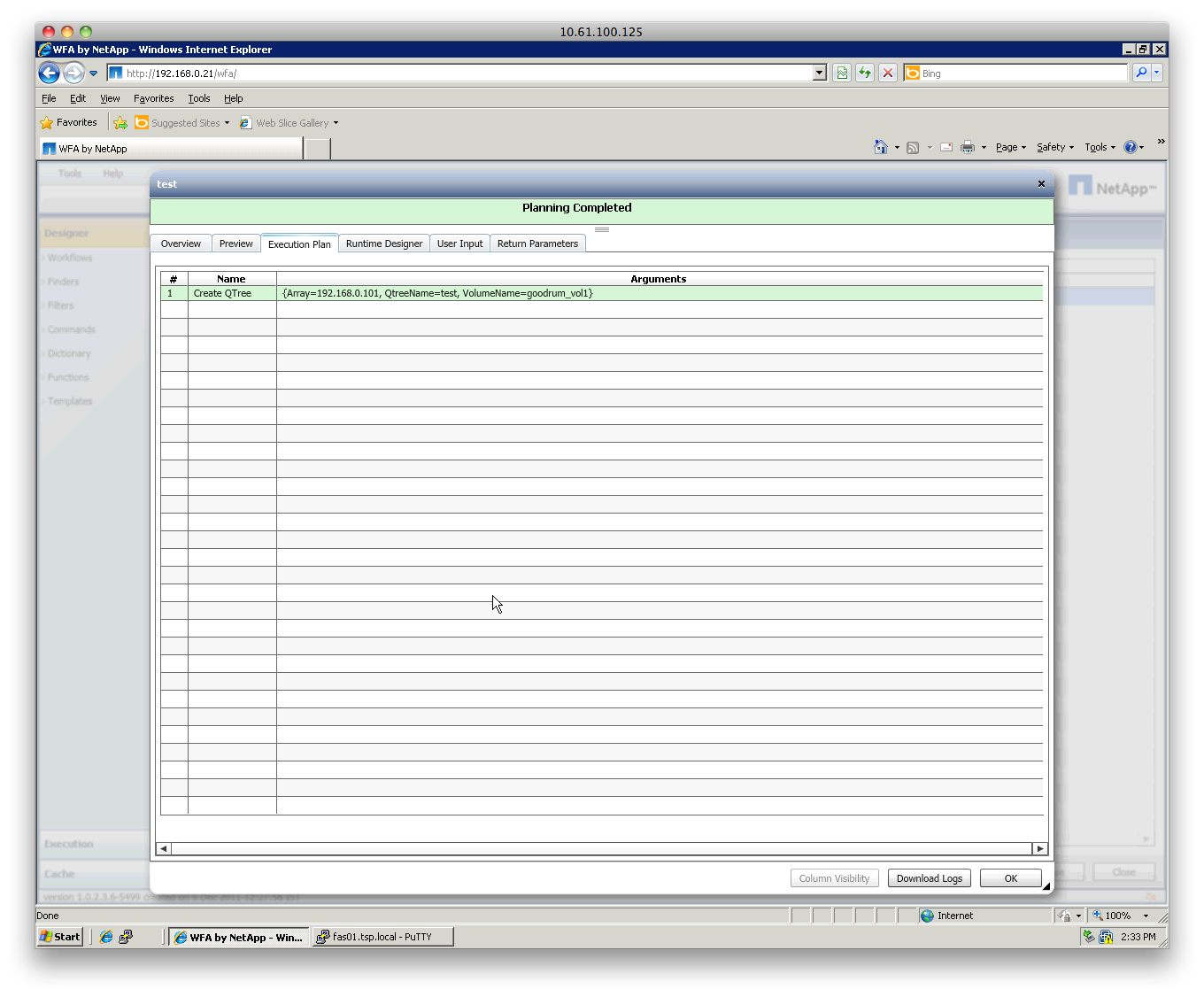Viewport: 1204px width, 997px height.
Task: Open the Safety command bar menu
Action: pyautogui.click(x=1054, y=147)
